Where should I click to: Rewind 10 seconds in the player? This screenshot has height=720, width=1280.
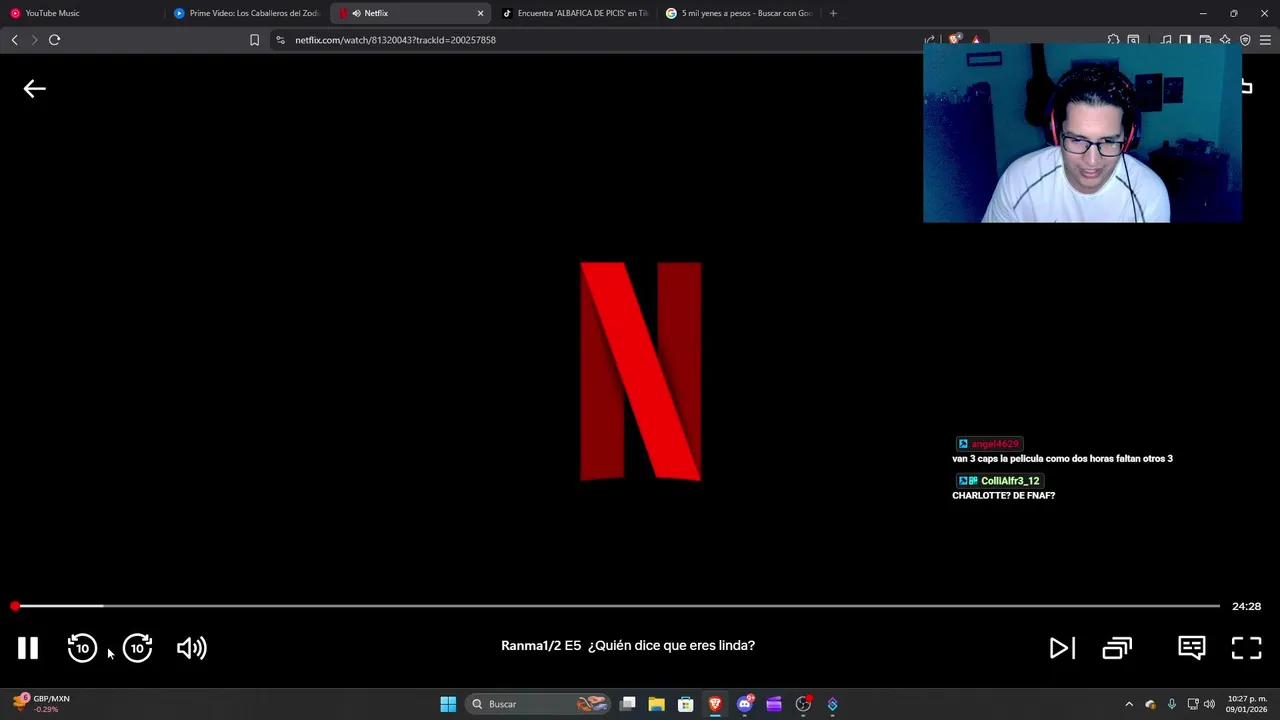pyautogui.click(x=82, y=648)
